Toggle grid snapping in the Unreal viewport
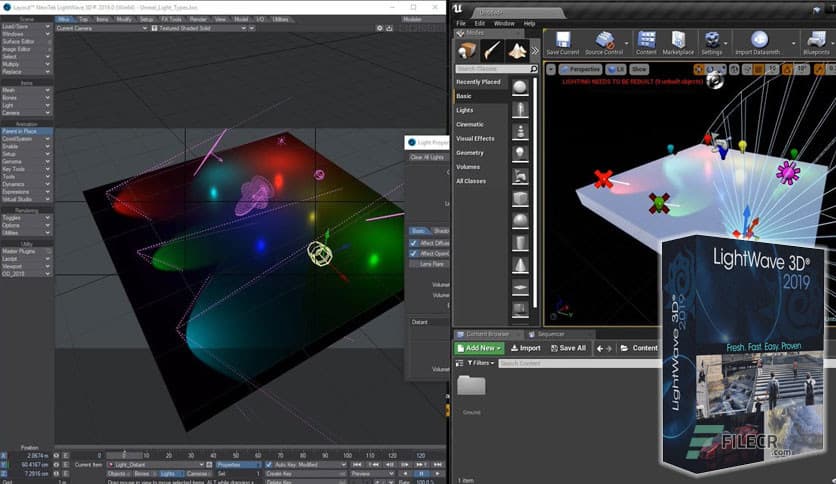 pos(758,69)
